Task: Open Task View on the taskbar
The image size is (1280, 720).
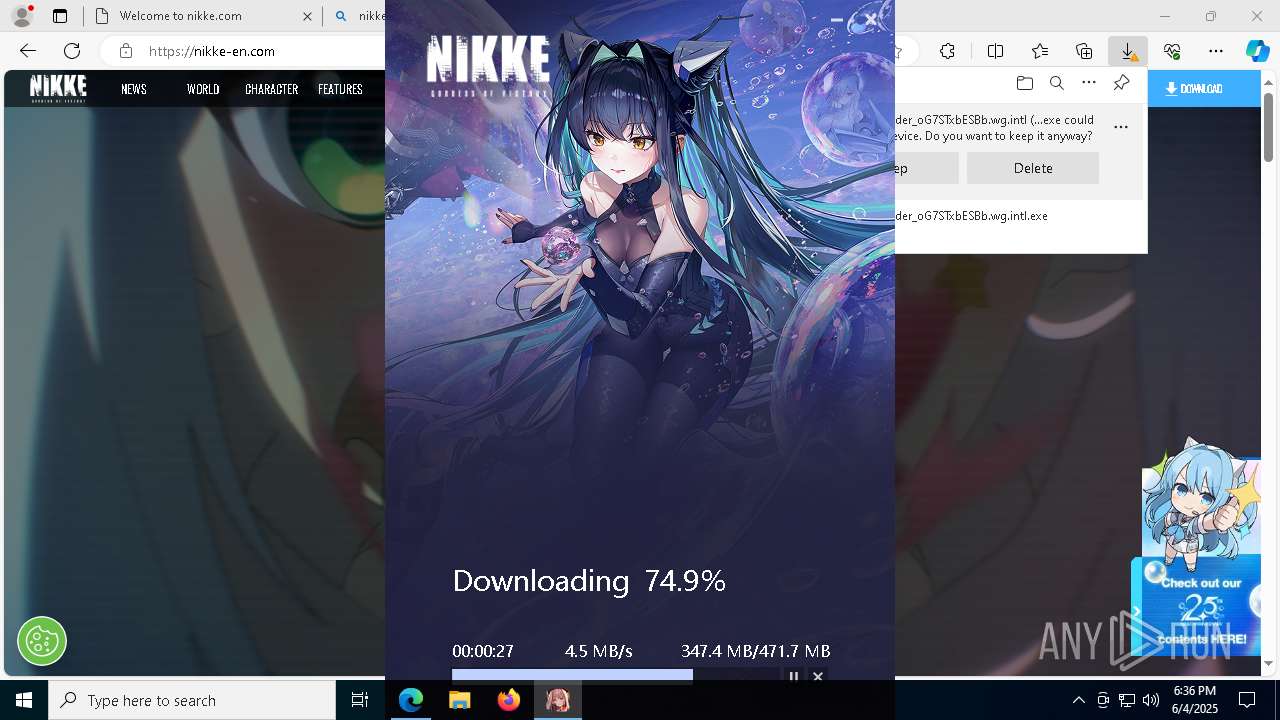Action: (x=360, y=700)
